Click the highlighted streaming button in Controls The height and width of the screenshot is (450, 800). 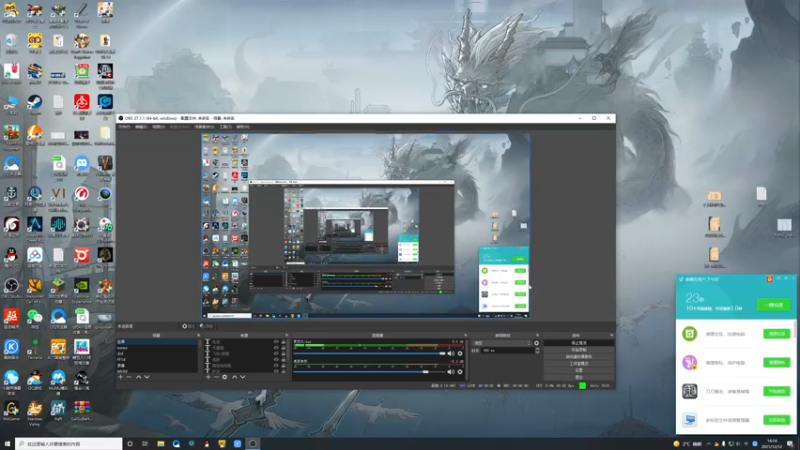pyautogui.click(x=579, y=343)
